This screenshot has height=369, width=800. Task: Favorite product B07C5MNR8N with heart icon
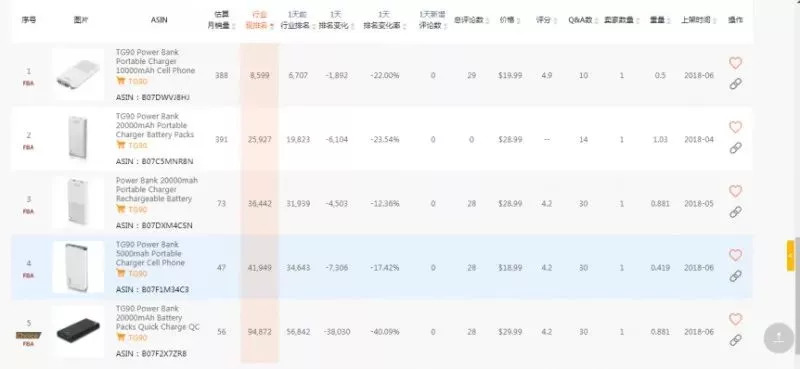click(x=735, y=127)
